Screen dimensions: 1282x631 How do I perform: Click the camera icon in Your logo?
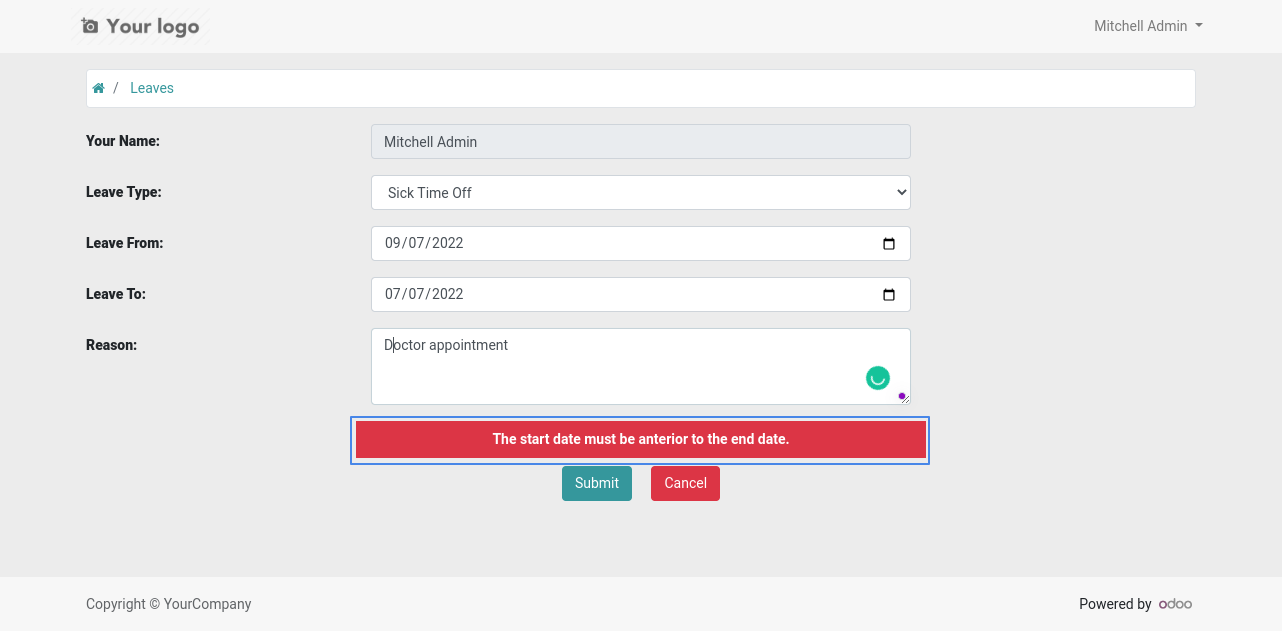90,26
